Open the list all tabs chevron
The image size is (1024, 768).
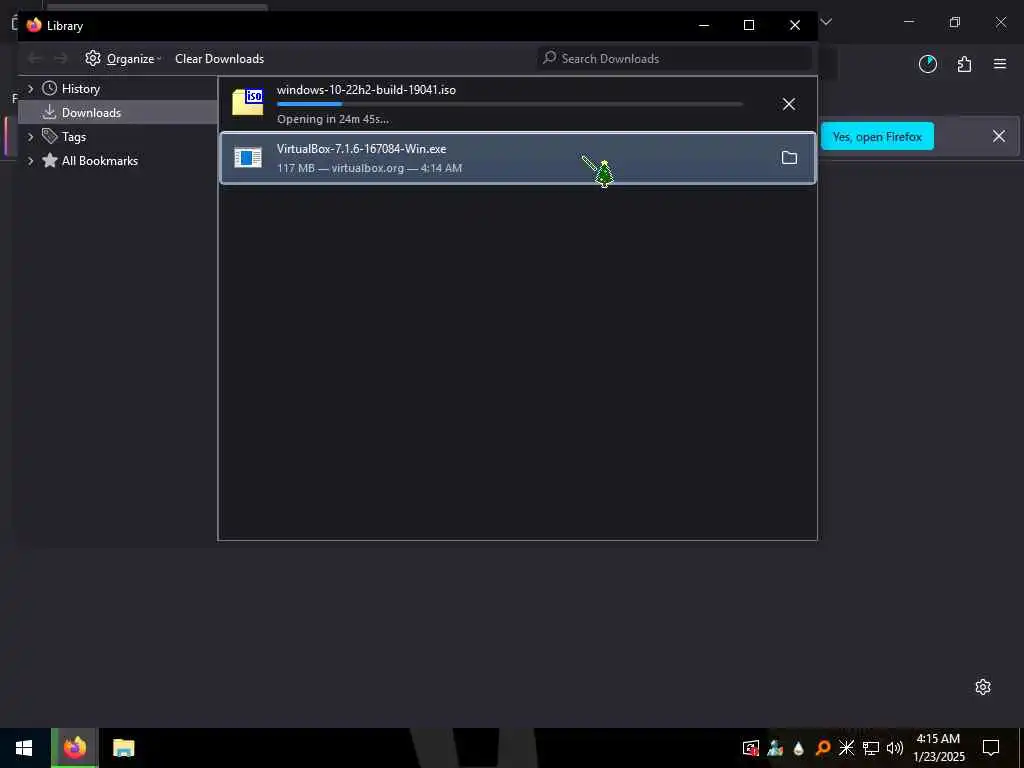pos(826,22)
